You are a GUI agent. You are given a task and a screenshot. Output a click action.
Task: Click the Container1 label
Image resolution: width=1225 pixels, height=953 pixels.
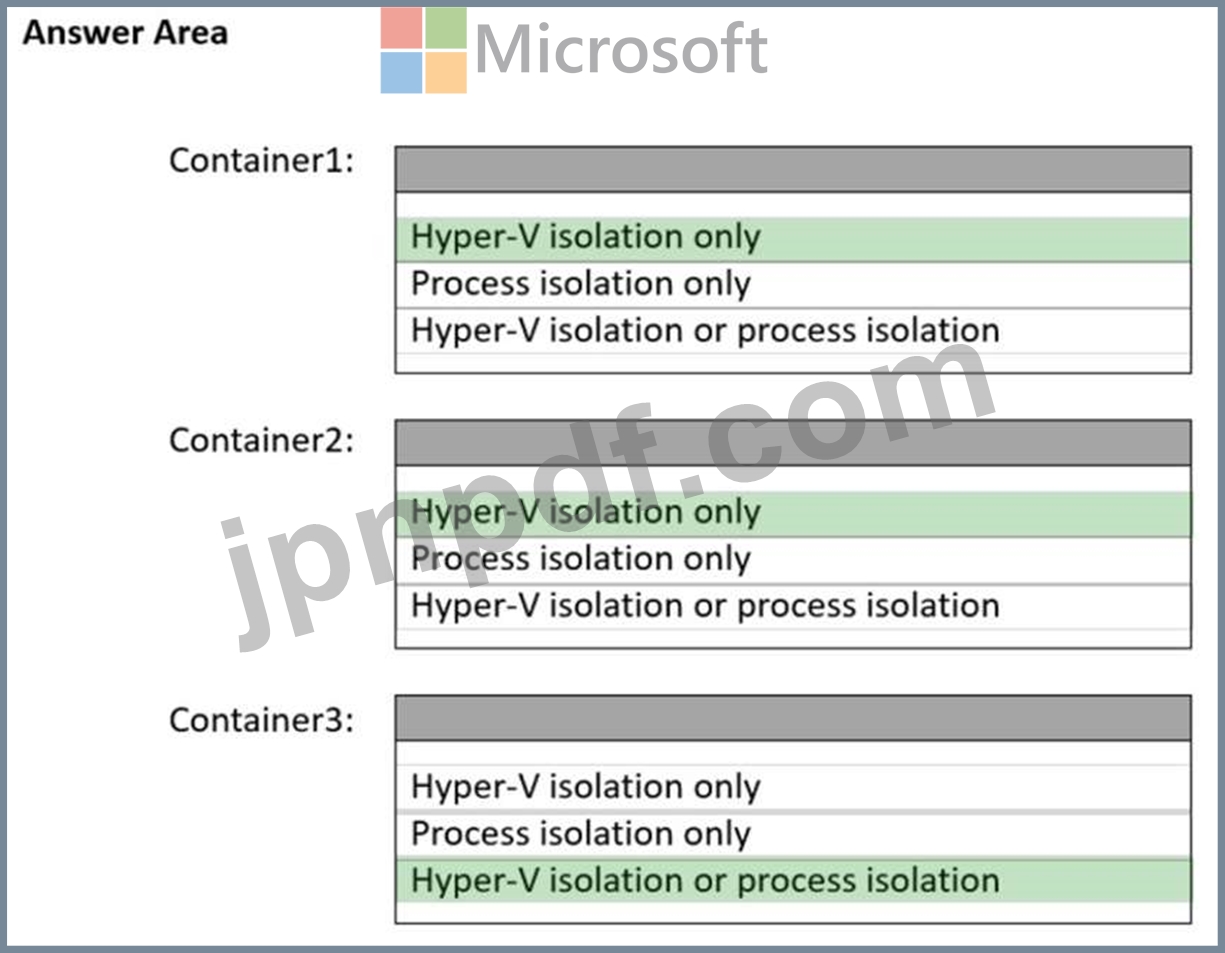261,160
